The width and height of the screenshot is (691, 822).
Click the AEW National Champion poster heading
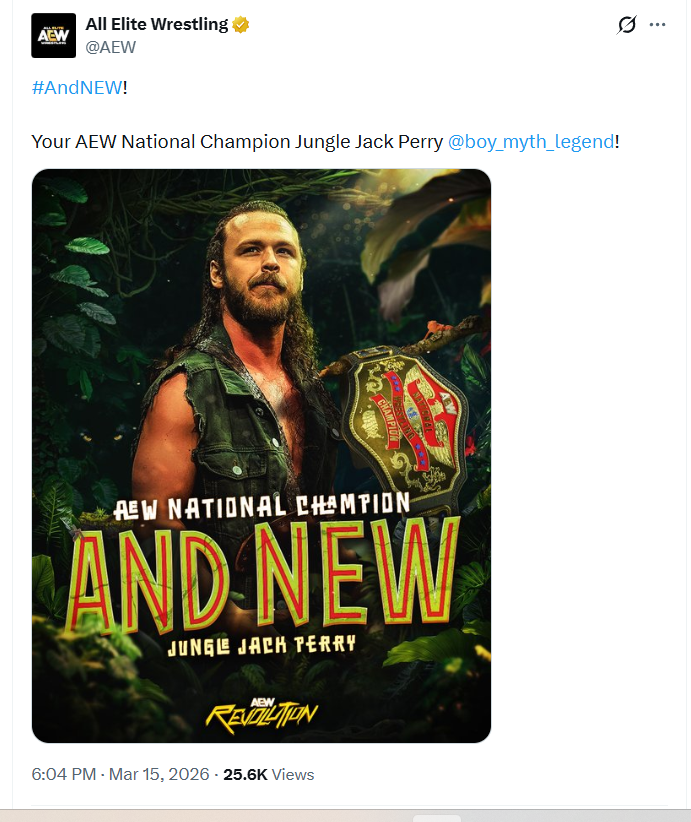coord(262,505)
